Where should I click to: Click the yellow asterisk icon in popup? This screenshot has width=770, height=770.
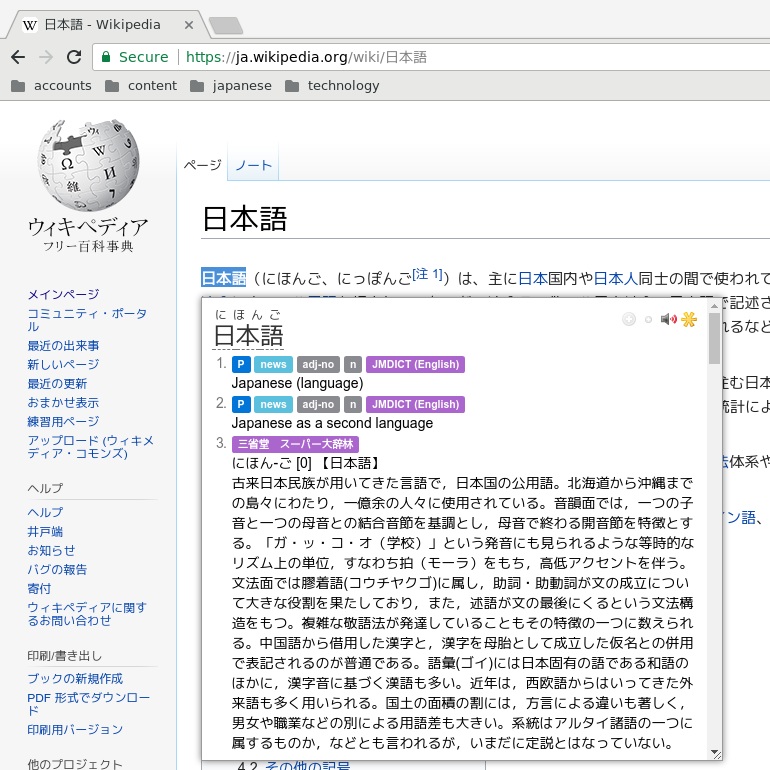(x=689, y=319)
